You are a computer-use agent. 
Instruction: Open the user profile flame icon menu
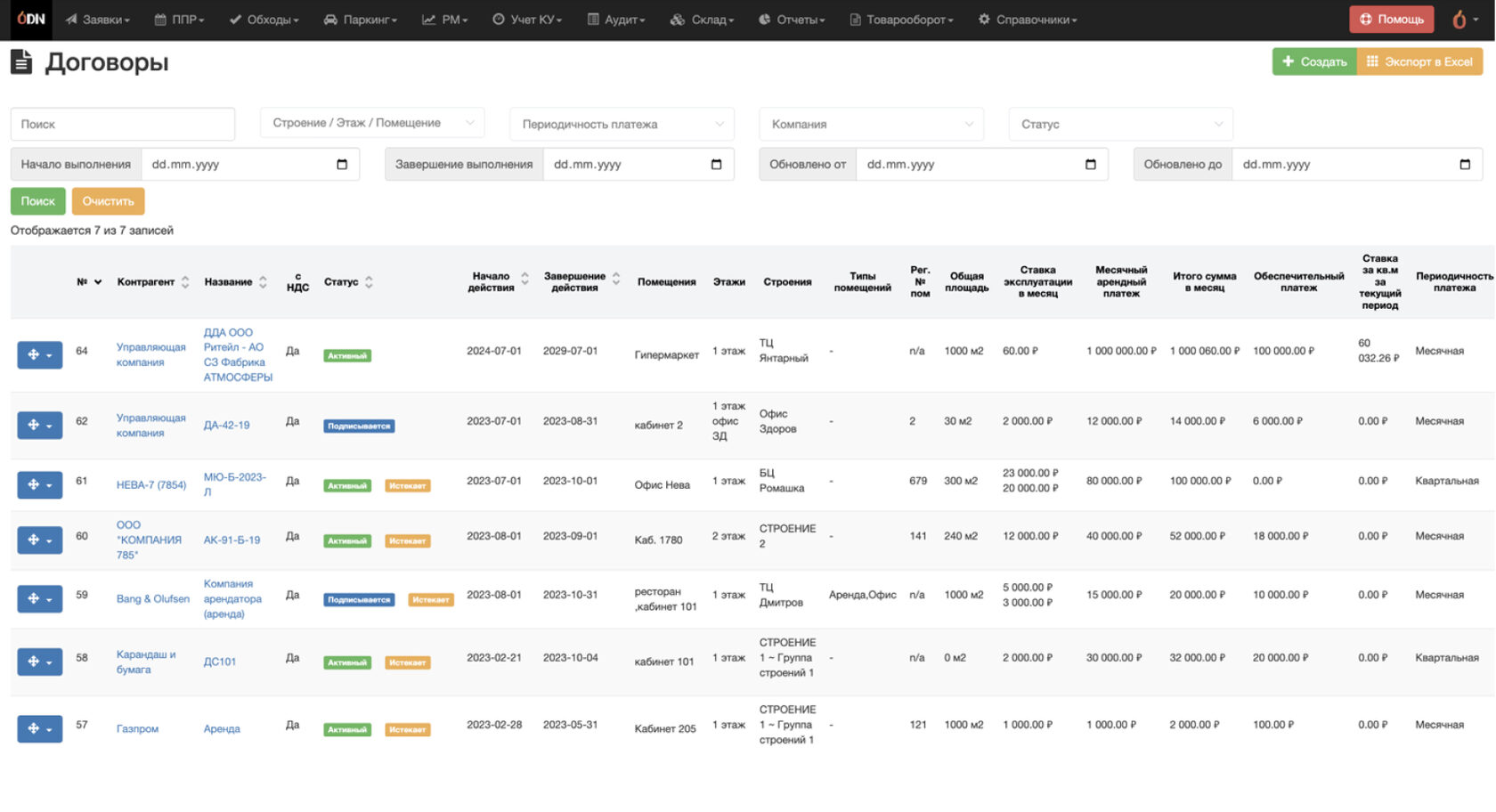[x=1465, y=19]
